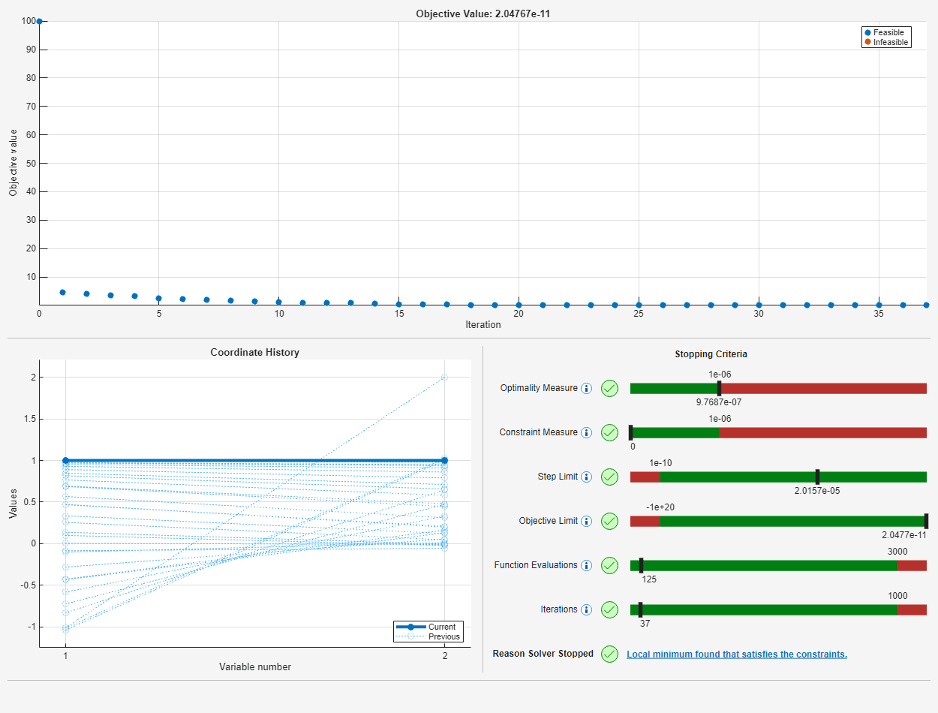
Task: Select the data point at iteration 1
Action: tap(63, 292)
